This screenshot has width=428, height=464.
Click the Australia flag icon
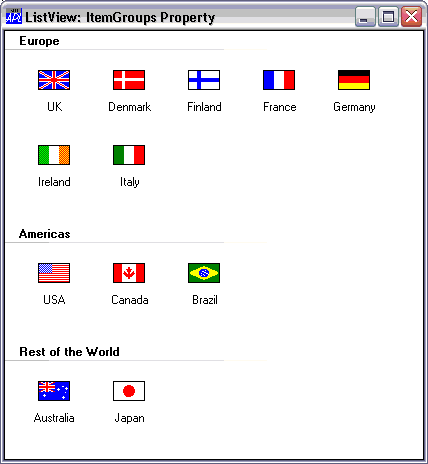[x=54, y=391]
